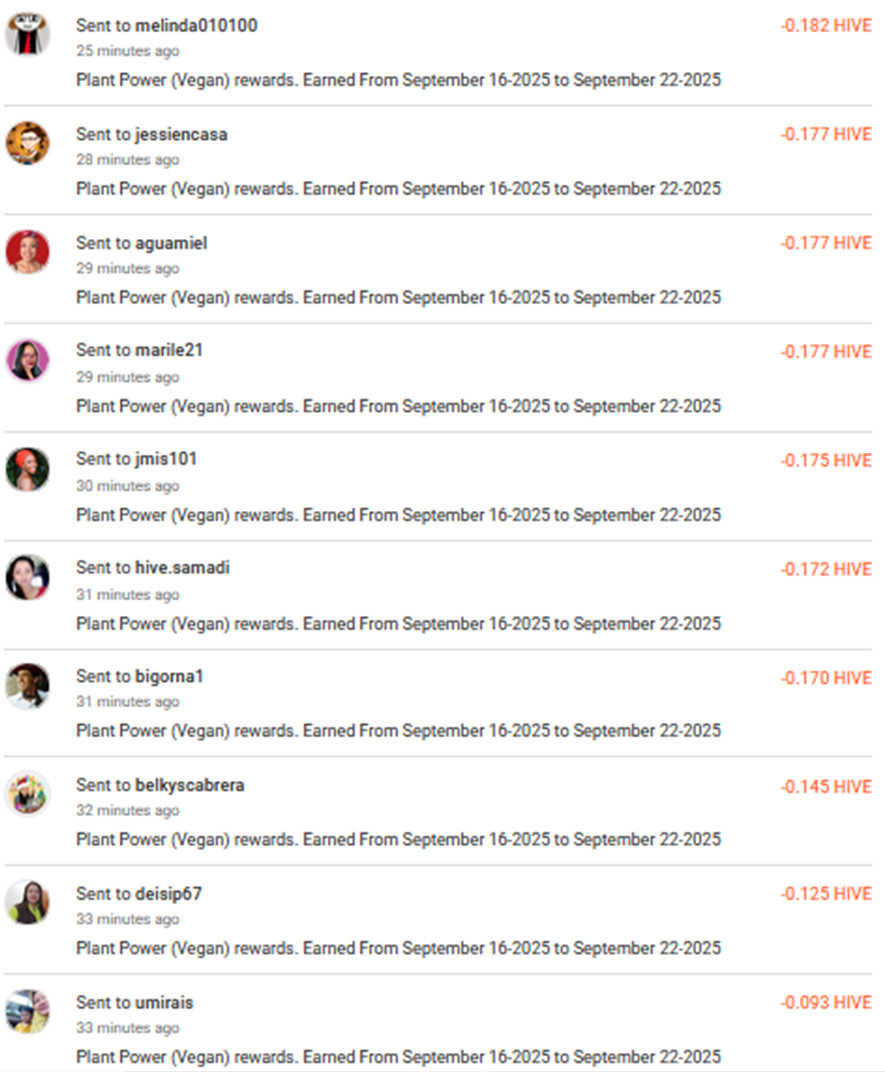
Task: Click belkyscabrera's avatar icon
Action: (x=27, y=794)
